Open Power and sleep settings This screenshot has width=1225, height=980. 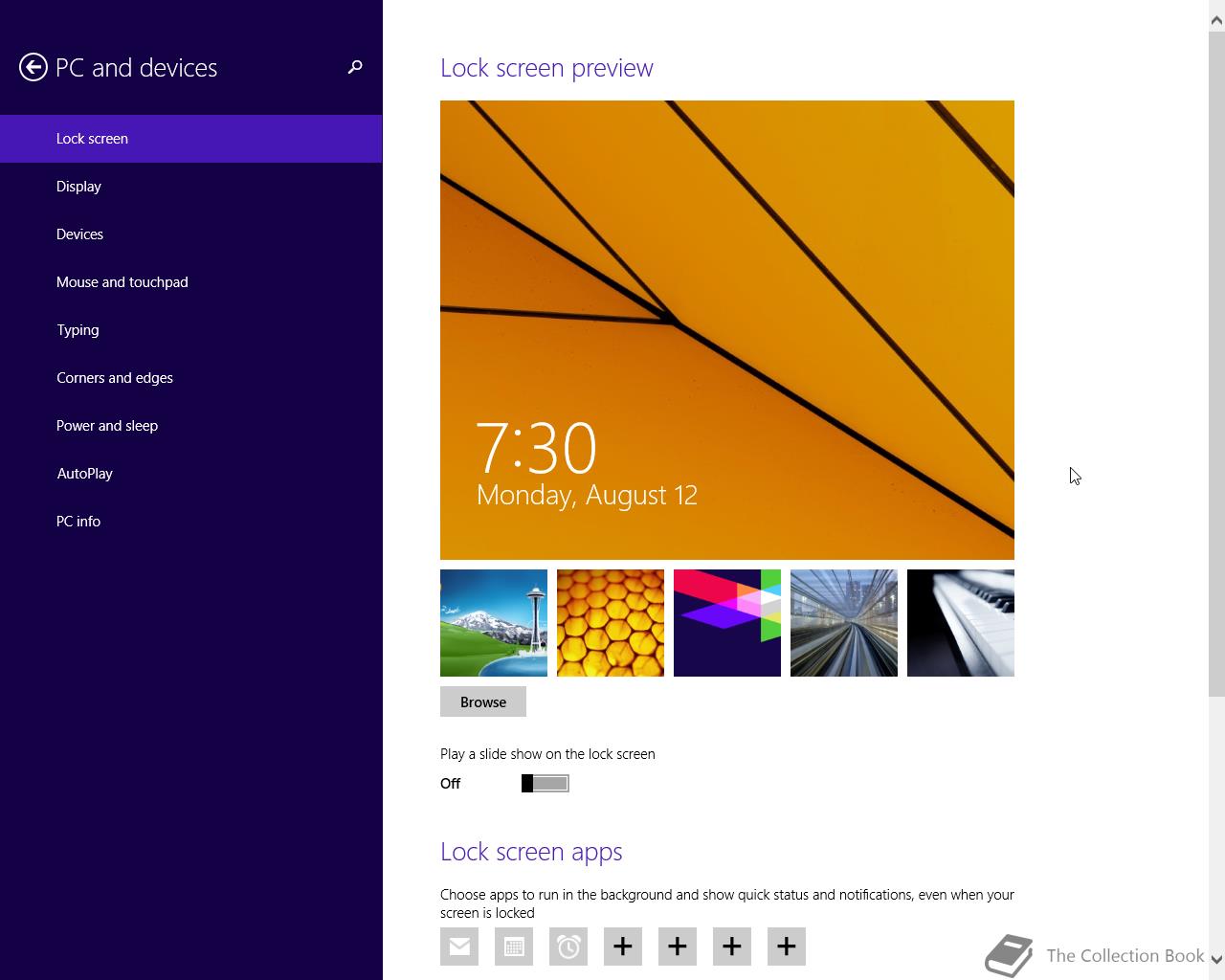(191, 426)
